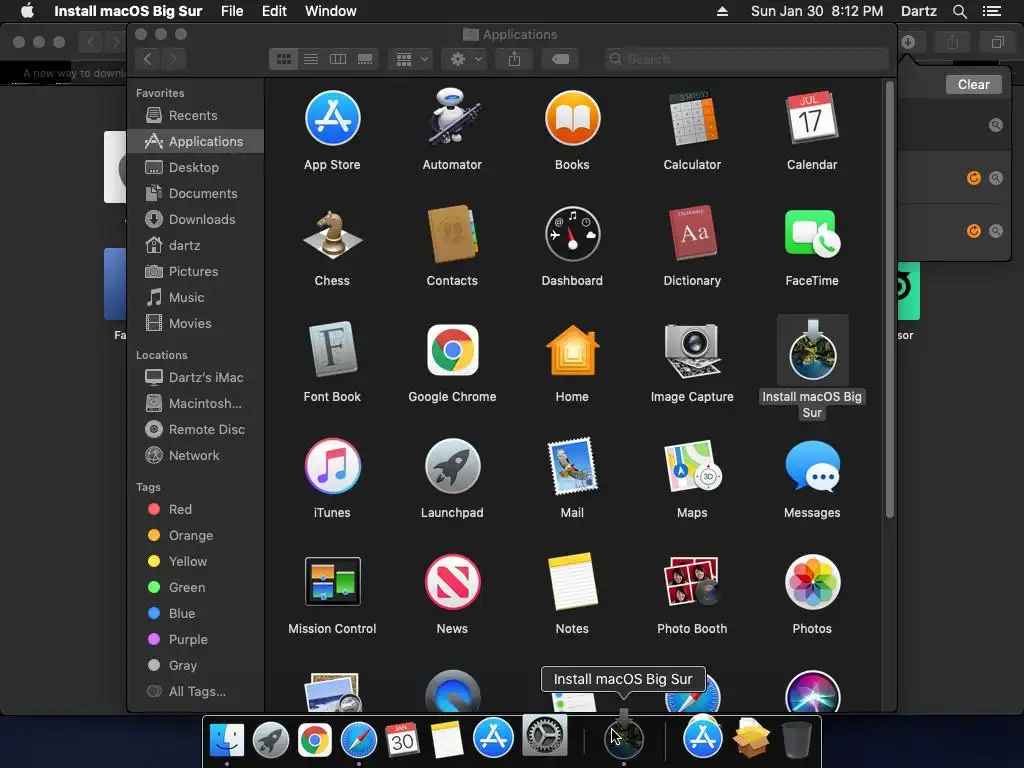Open Recents in Finder sidebar
Viewport: 1024px width, 768px height.
(x=195, y=116)
